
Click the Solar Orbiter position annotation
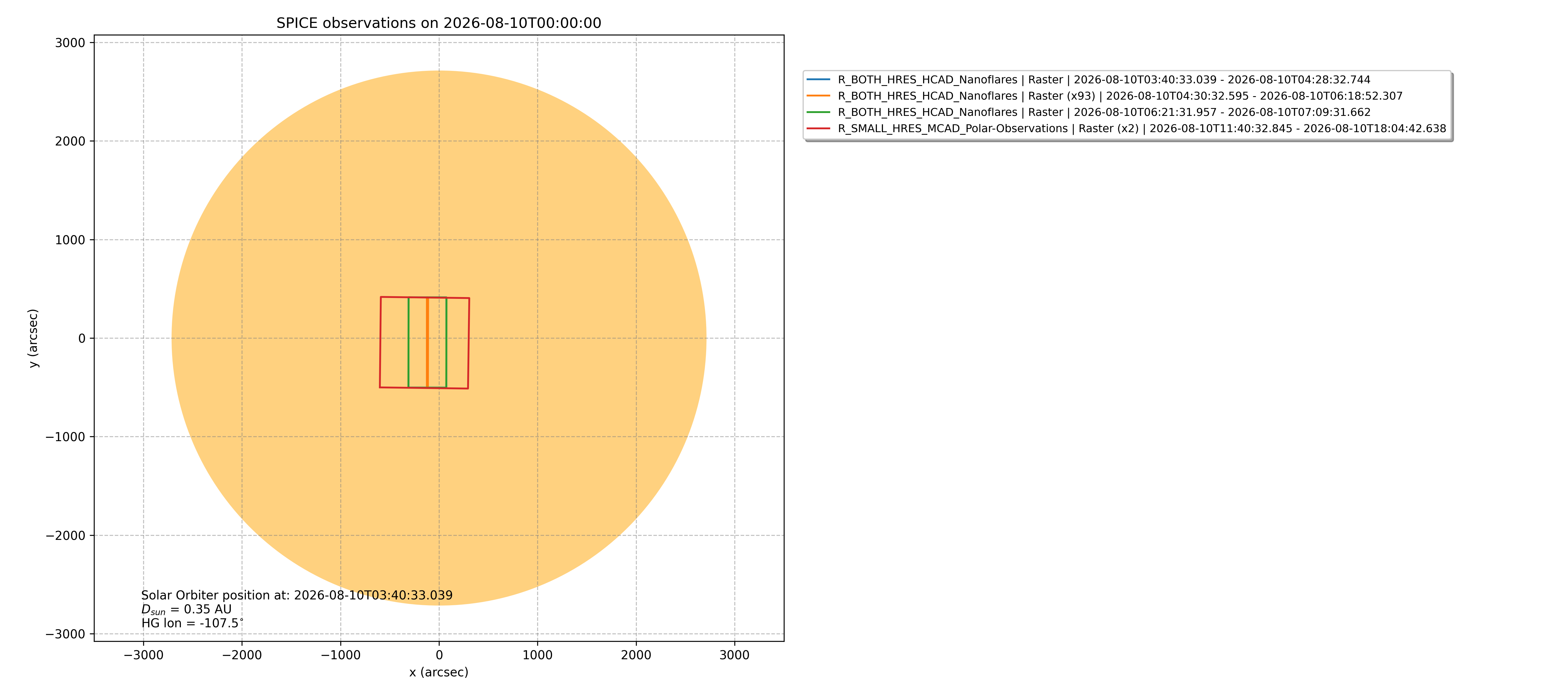click(x=297, y=595)
